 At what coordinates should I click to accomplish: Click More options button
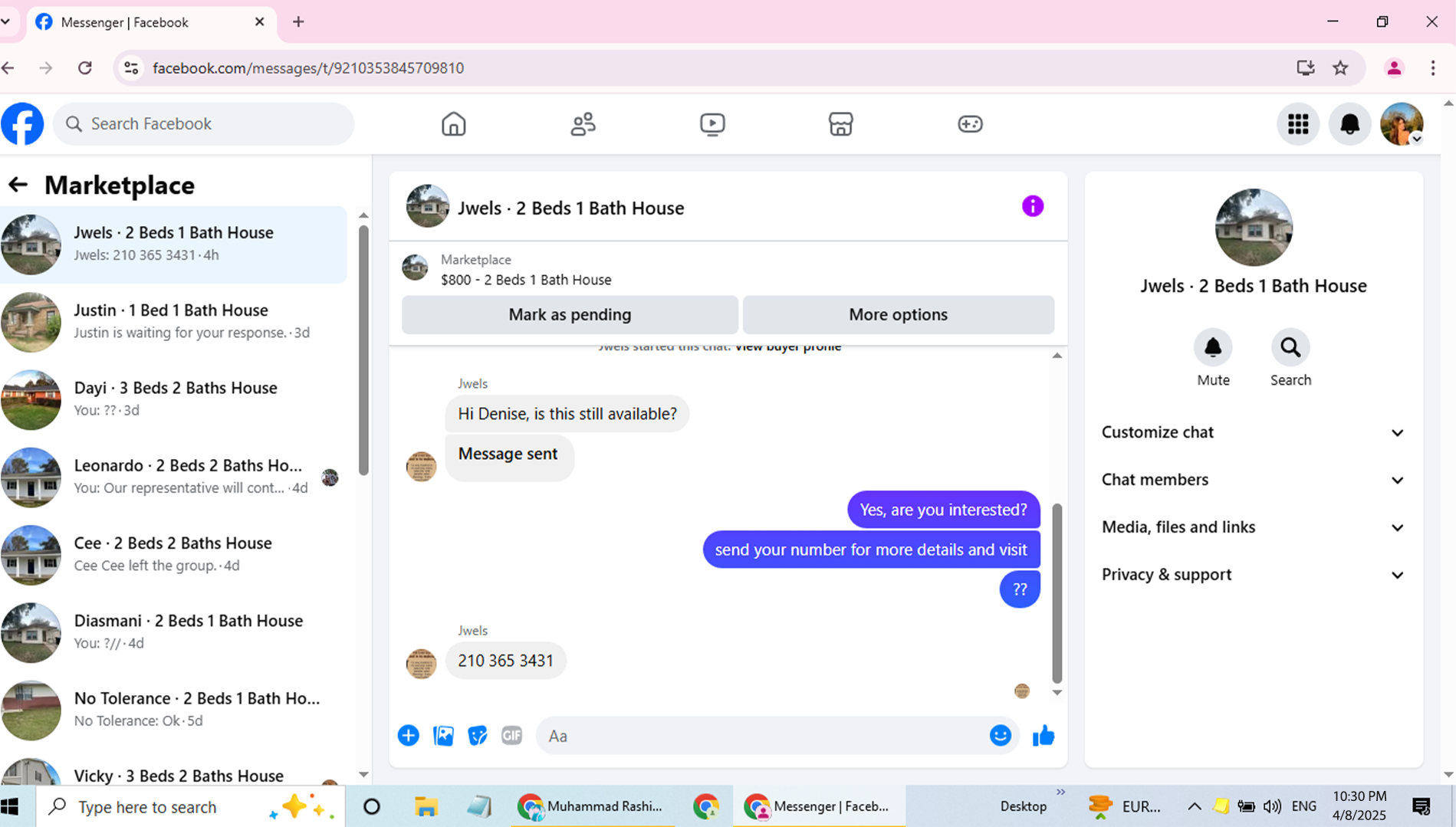click(x=898, y=315)
